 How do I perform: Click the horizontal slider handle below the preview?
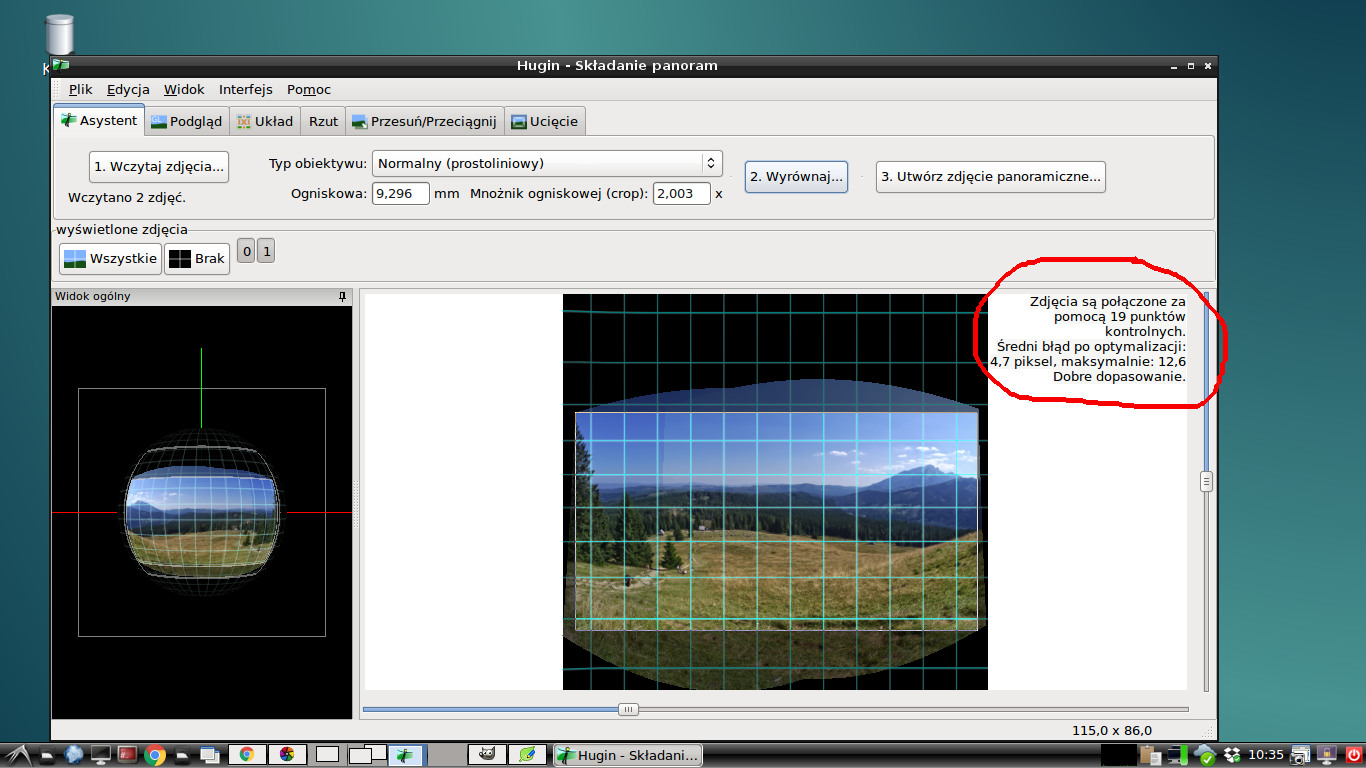[628, 709]
